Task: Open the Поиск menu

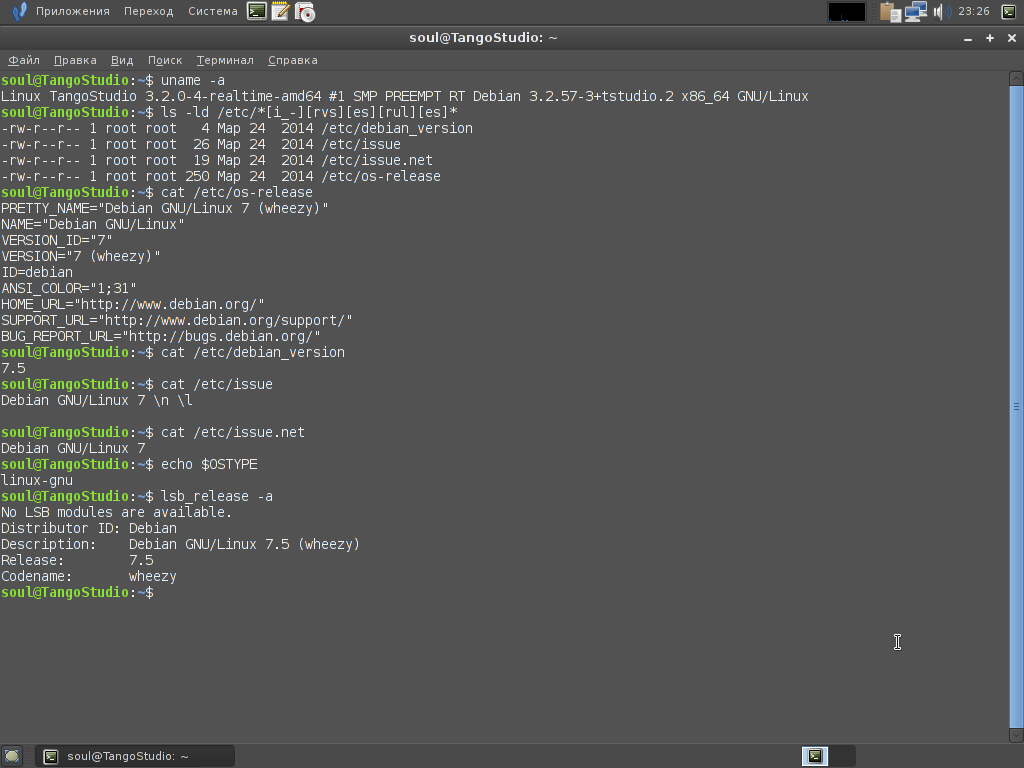Action: 165,60
